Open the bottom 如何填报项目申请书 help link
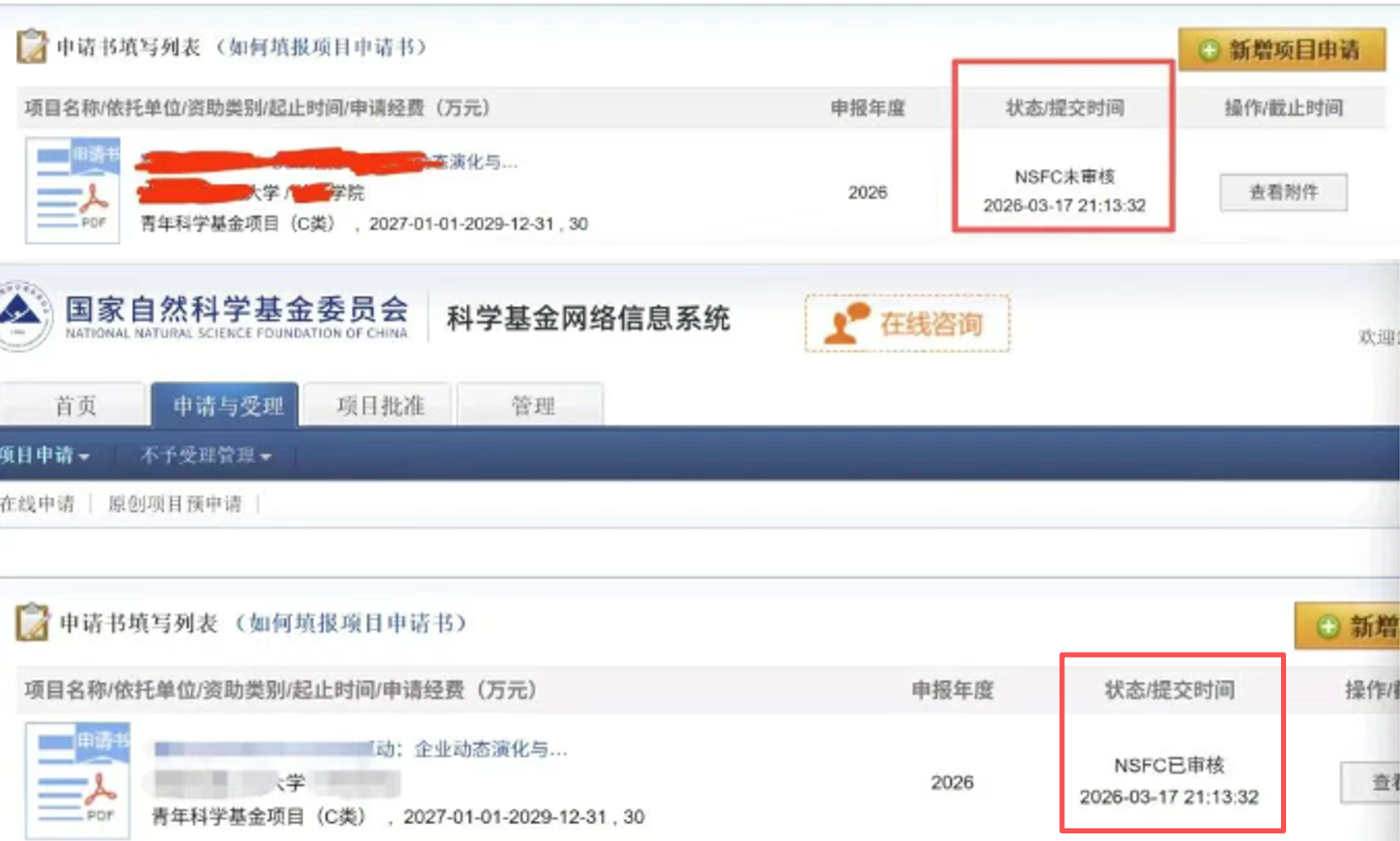The height and width of the screenshot is (841, 1400). click(x=352, y=623)
